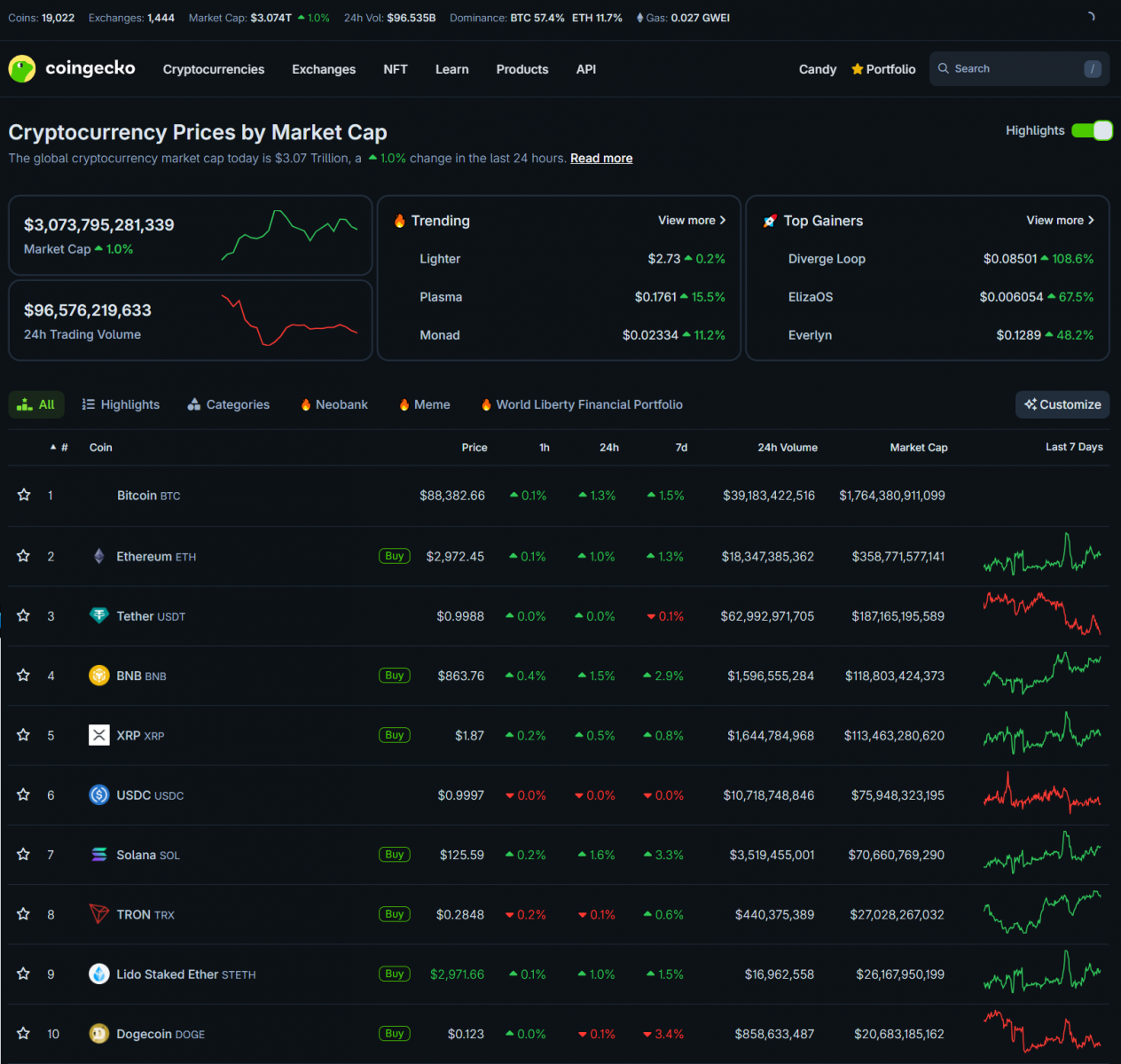Image resolution: width=1121 pixels, height=1064 pixels.
Task: Star Bitcoin as a favorite
Action: 24,495
